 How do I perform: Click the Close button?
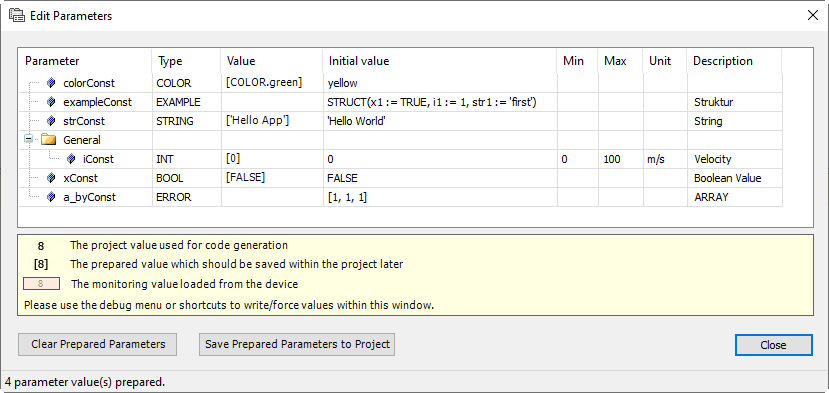(x=773, y=345)
